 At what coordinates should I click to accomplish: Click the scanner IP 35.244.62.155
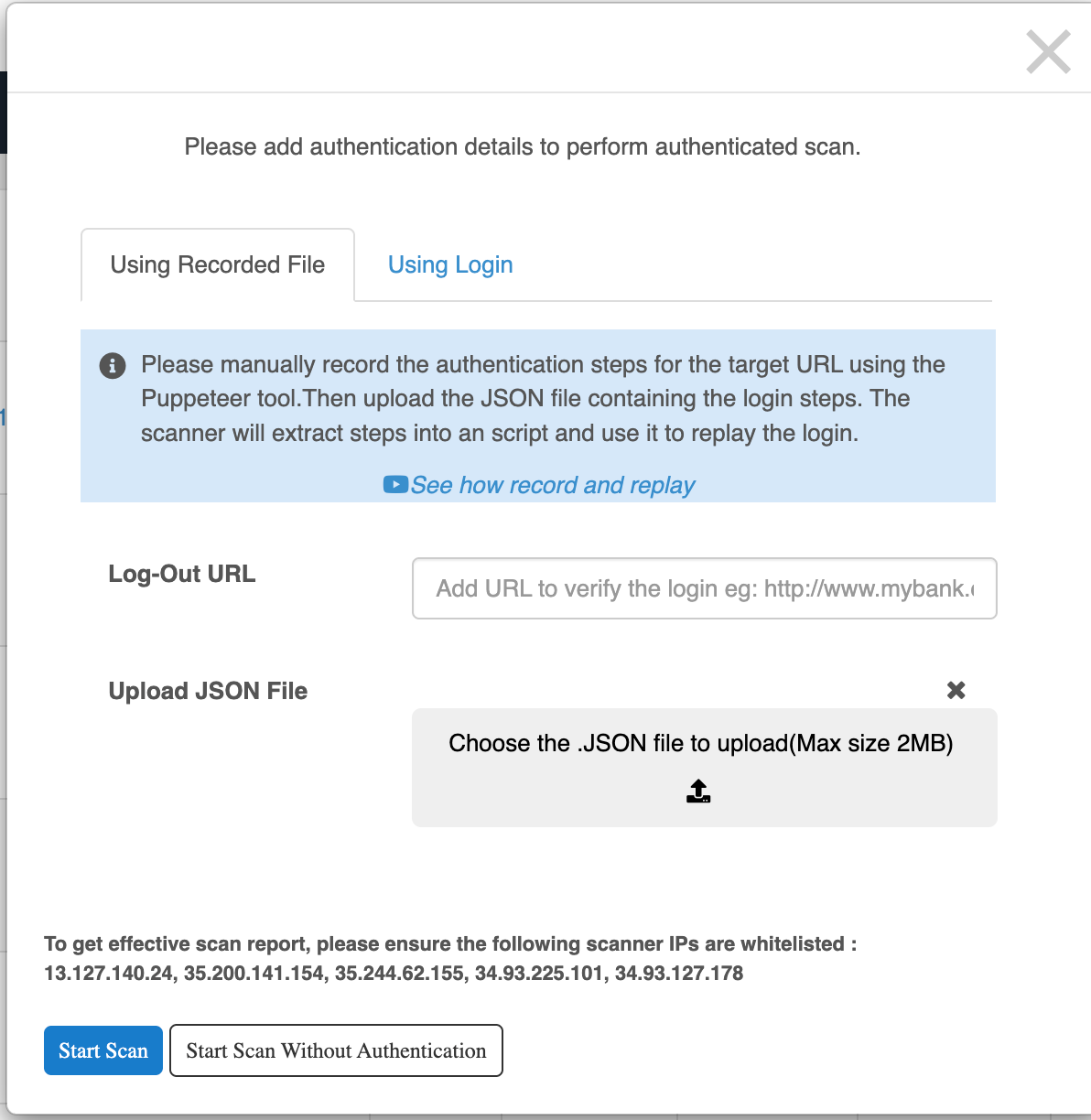399,974
